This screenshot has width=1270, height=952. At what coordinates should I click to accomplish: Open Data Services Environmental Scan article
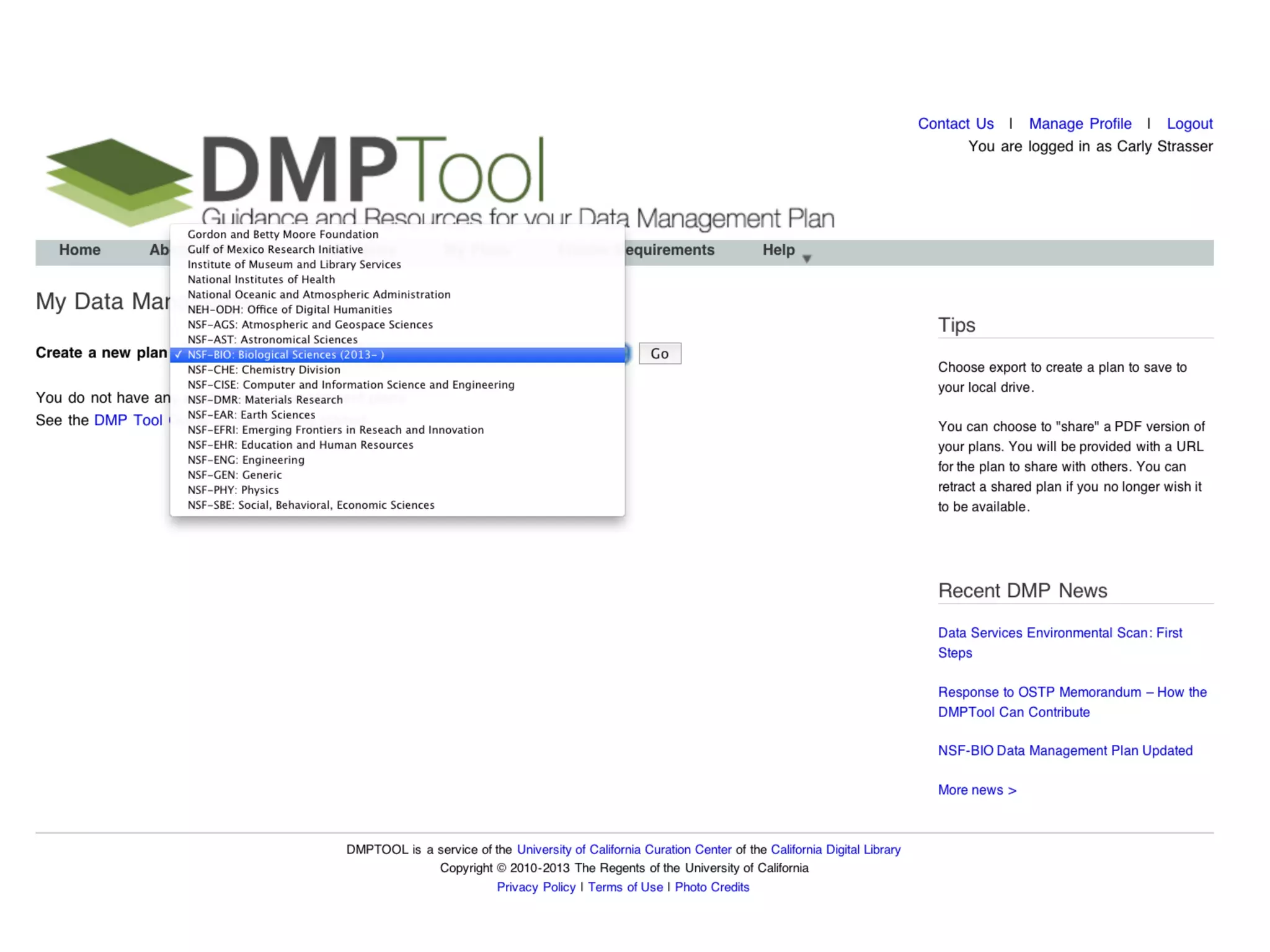(1059, 633)
